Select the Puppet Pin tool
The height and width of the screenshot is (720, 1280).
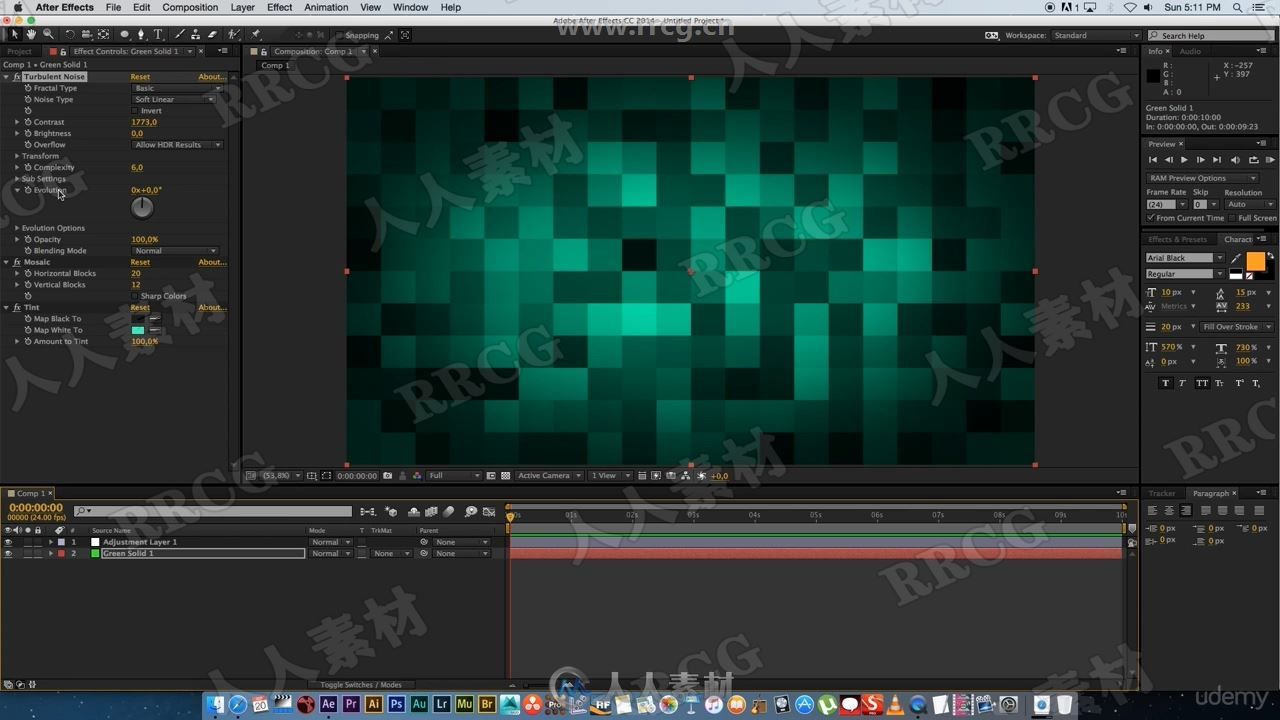point(254,34)
